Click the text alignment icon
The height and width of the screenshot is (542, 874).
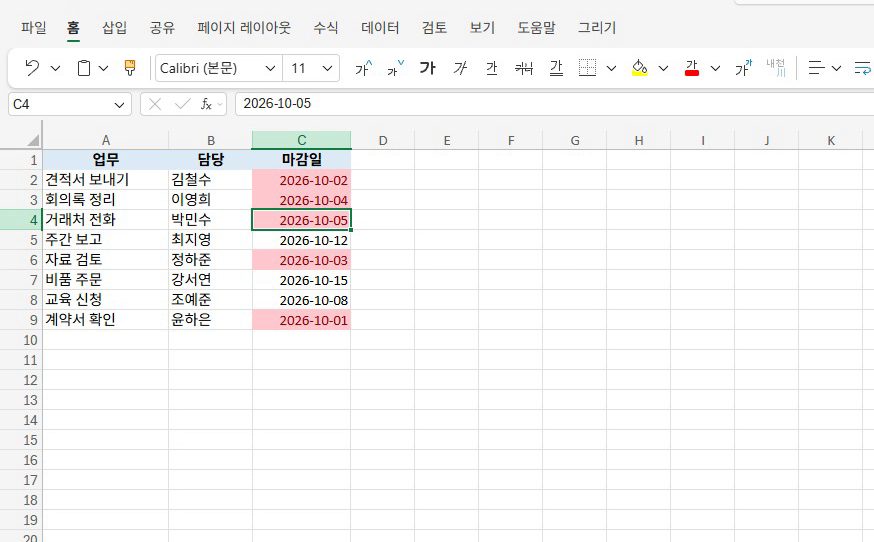816,68
